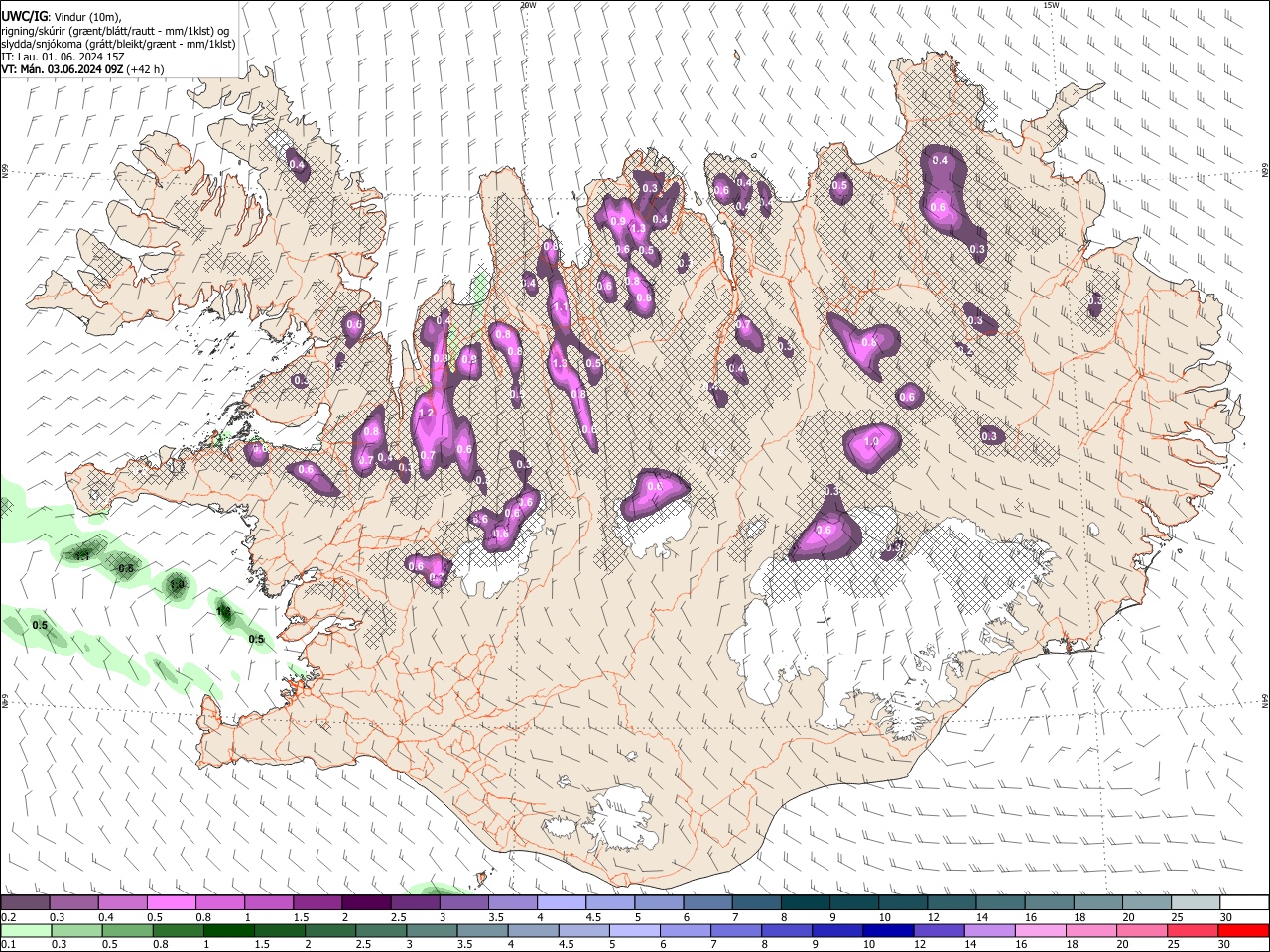Select the snow legend swatch from 0.3 to 0.4

(x=73, y=903)
